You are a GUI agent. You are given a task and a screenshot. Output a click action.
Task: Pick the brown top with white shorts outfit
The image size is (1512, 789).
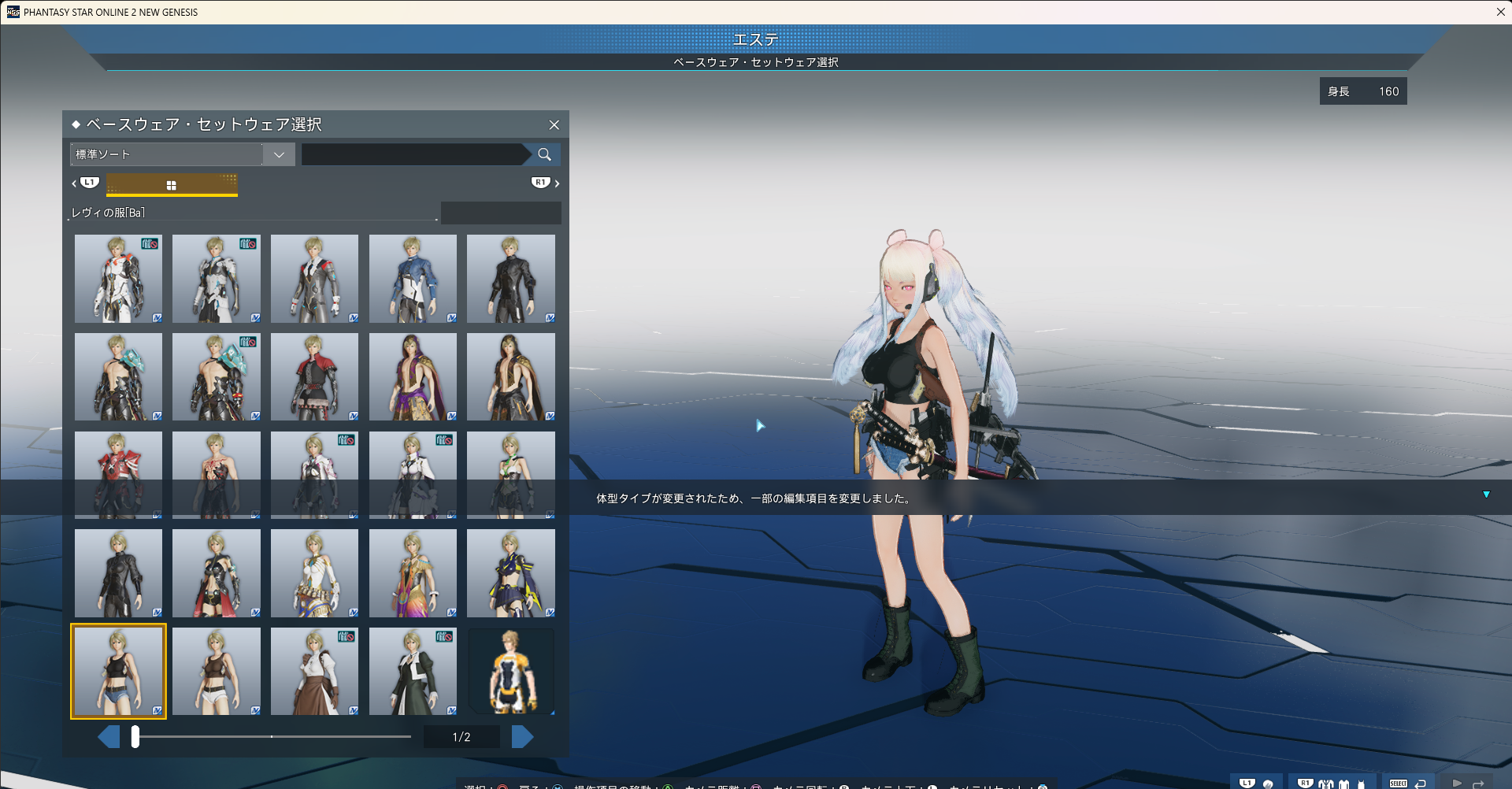coord(217,672)
